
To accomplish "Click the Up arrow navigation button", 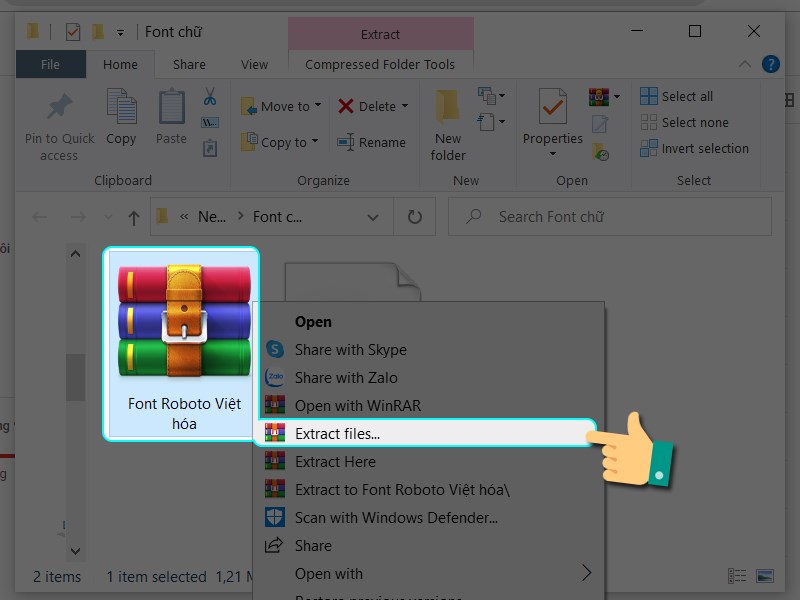I will [134, 218].
